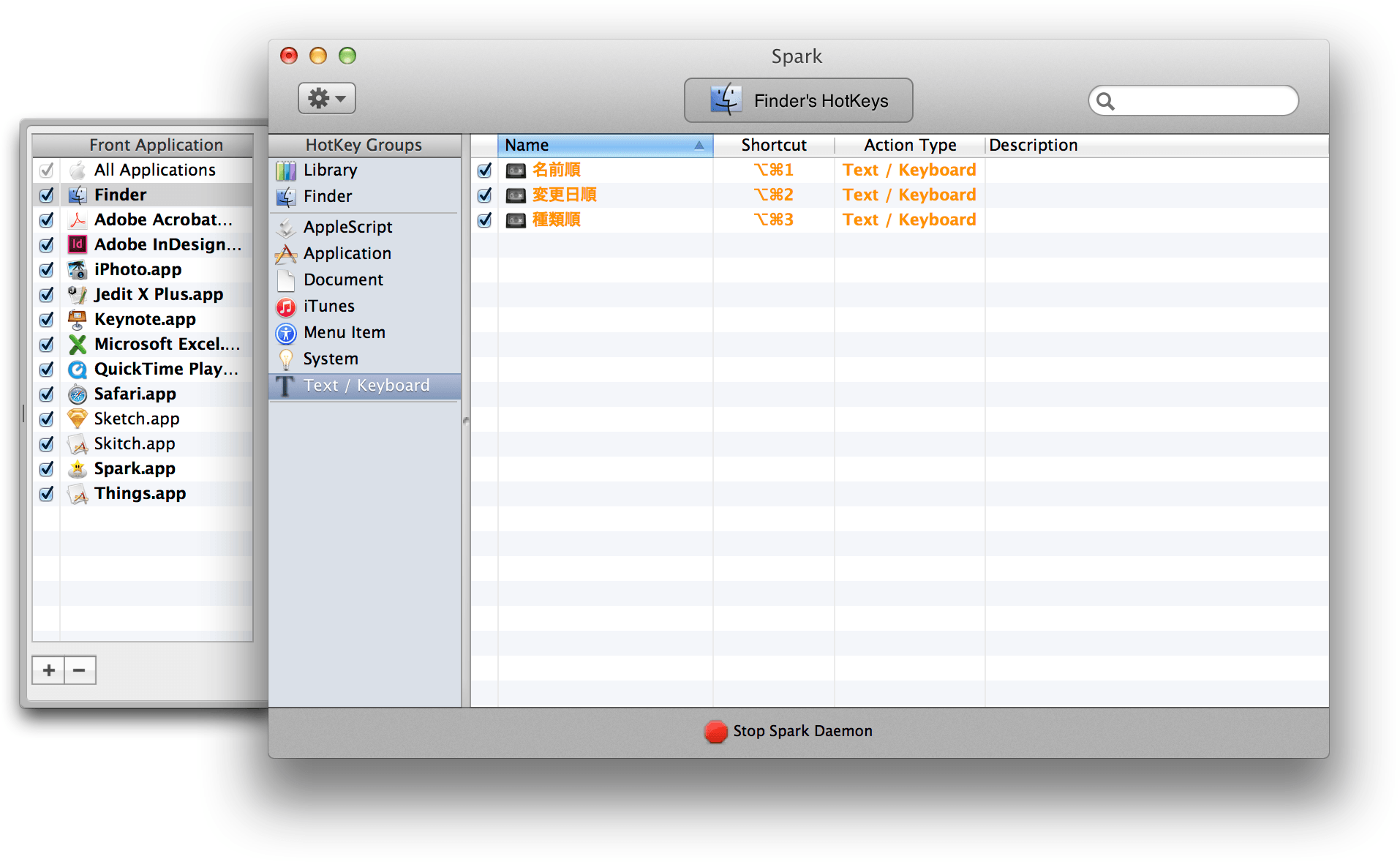This screenshot has width=1400, height=862.
Task: Select the 変更日順 hotkey name
Action: (565, 195)
